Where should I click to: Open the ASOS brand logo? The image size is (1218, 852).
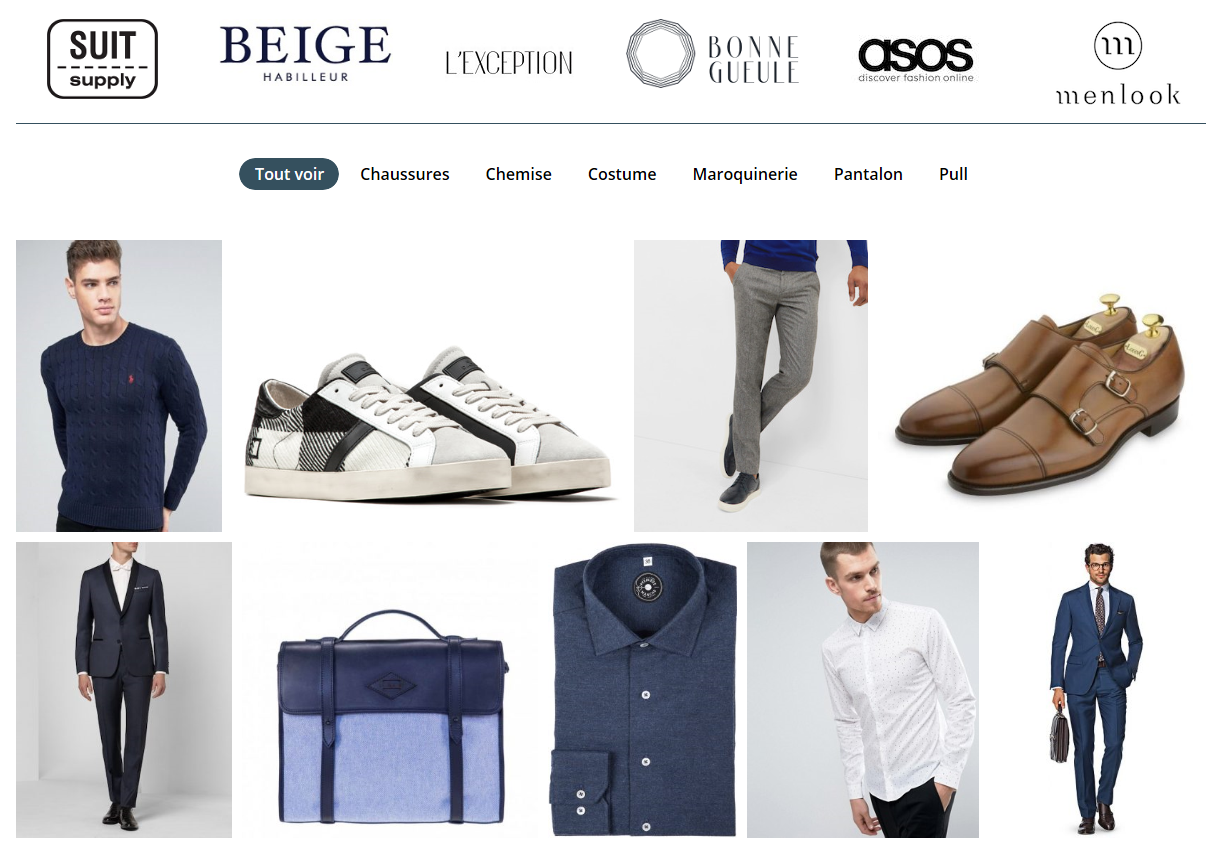tap(916, 59)
